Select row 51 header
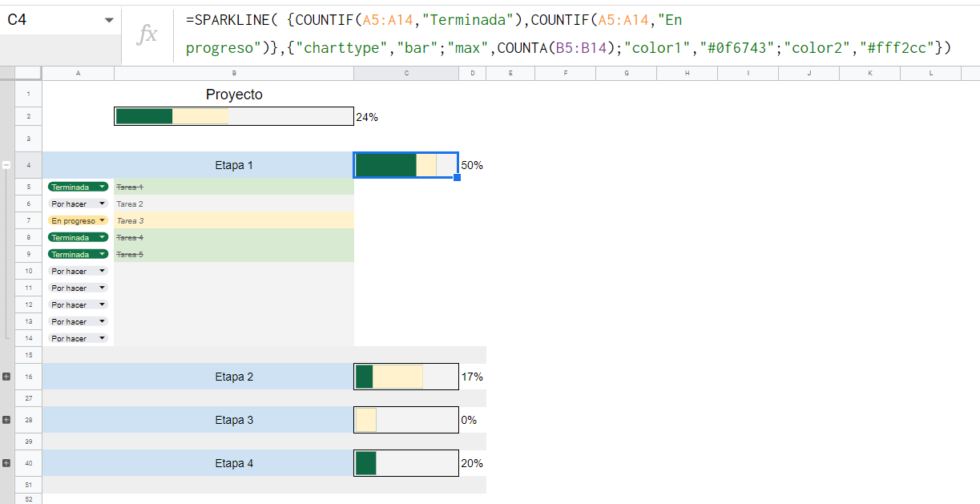Image resolution: width=980 pixels, height=504 pixels. (x=29, y=485)
